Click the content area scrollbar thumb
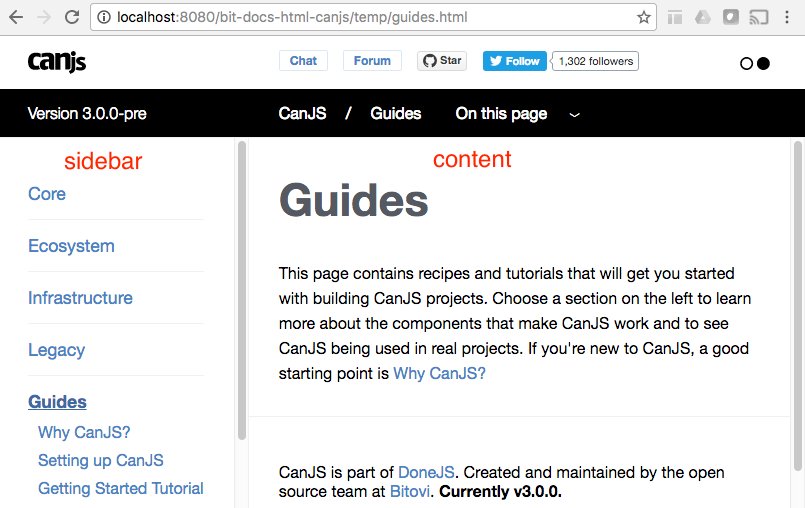This screenshot has height=508, width=805. click(798, 306)
